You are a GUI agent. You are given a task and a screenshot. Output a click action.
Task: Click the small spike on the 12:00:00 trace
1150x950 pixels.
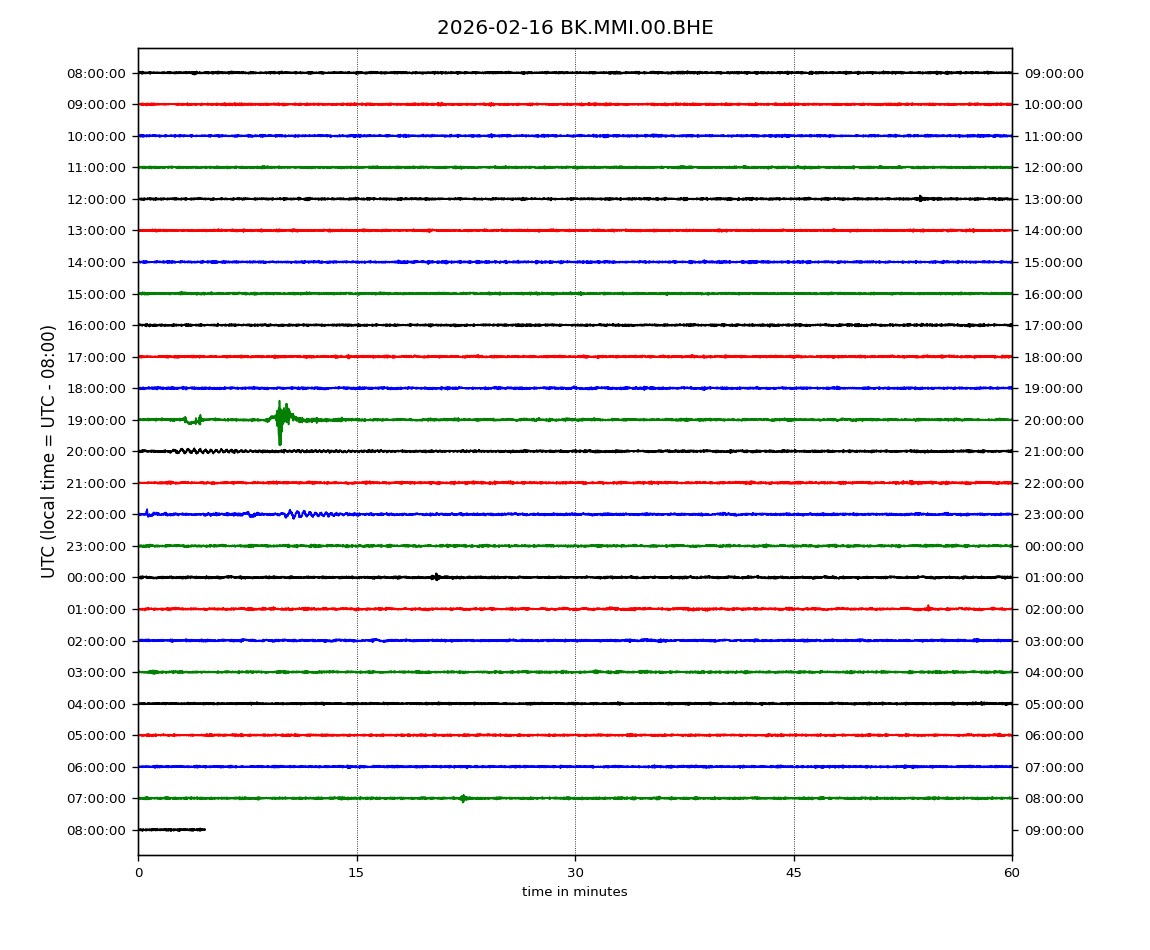pos(920,198)
